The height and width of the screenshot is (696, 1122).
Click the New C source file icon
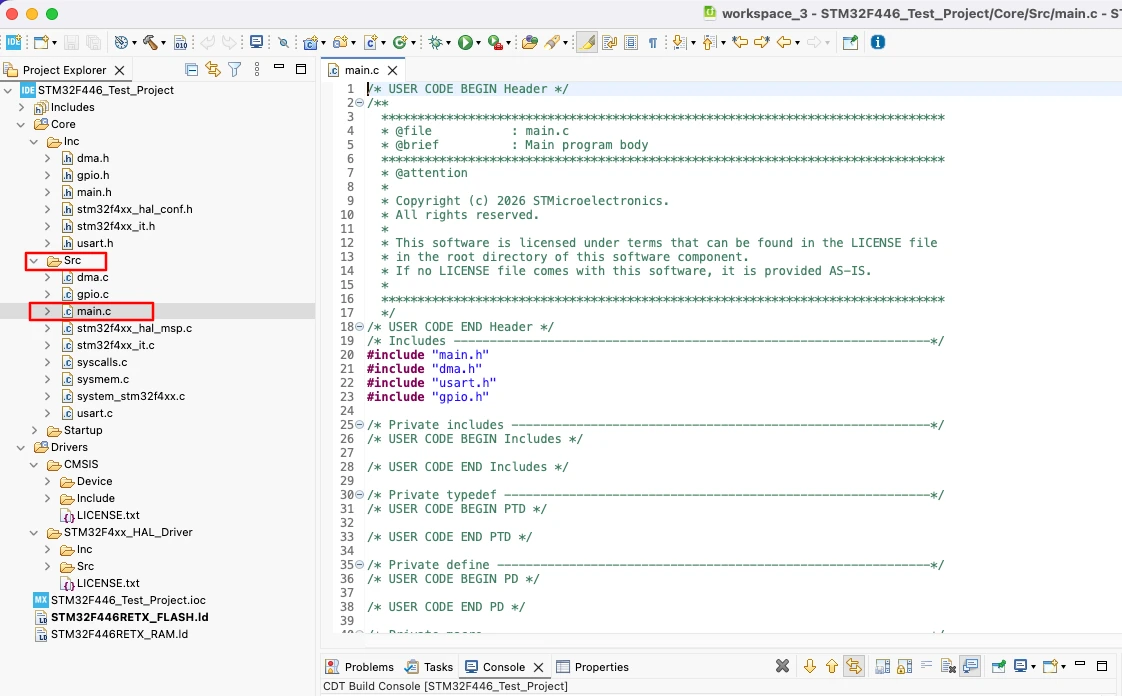pos(371,43)
